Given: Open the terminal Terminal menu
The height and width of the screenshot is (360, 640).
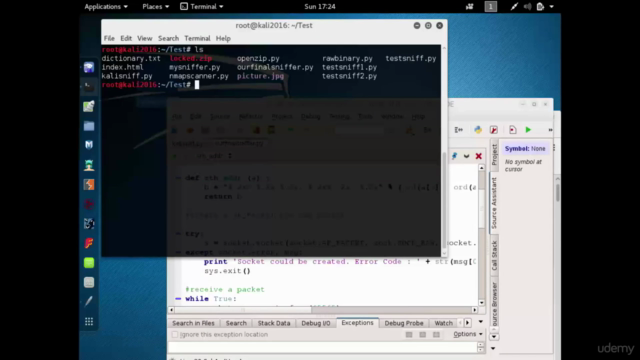Looking at the screenshot, I should point(197,38).
